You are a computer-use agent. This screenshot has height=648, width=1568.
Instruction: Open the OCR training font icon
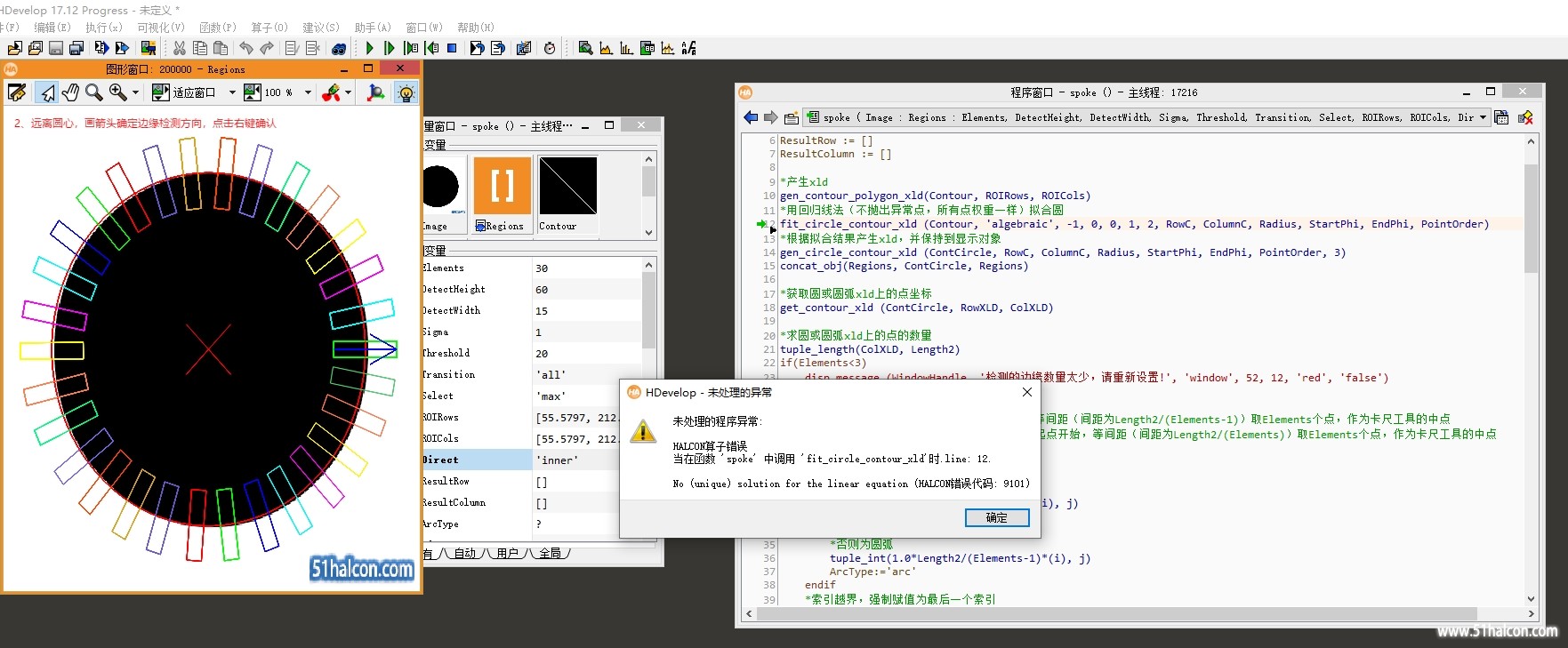click(688, 48)
